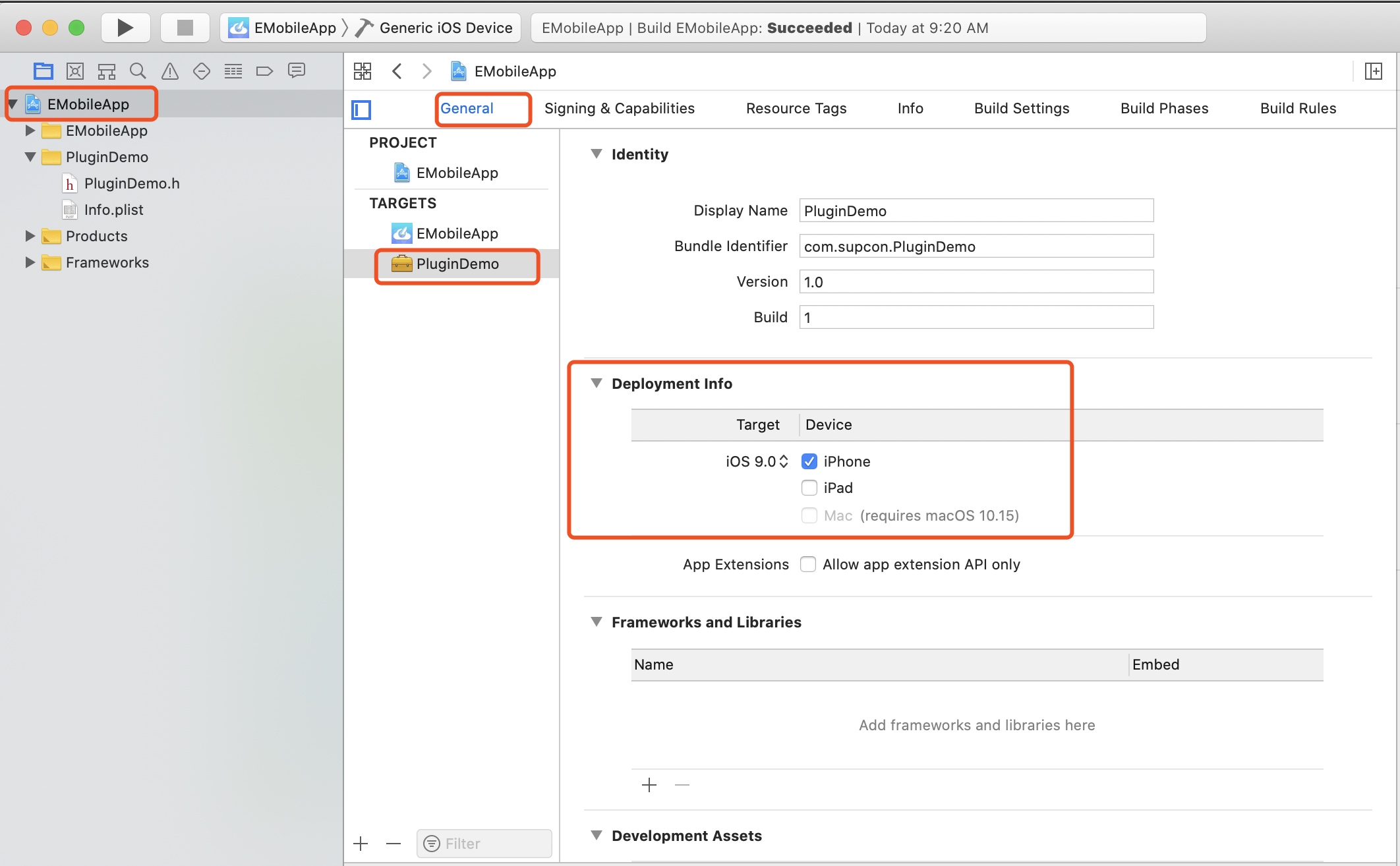Open the Build Phases tab
Viewport: 1400px width, 866px height.
(1165, 109)
